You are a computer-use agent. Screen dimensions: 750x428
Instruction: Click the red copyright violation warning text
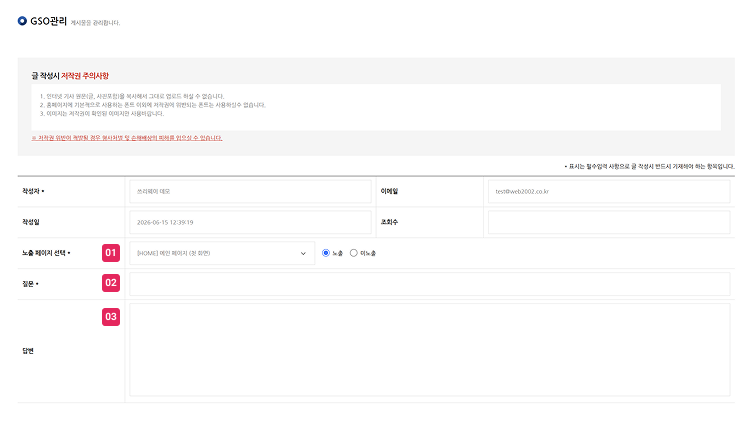(x=127, y=138)
